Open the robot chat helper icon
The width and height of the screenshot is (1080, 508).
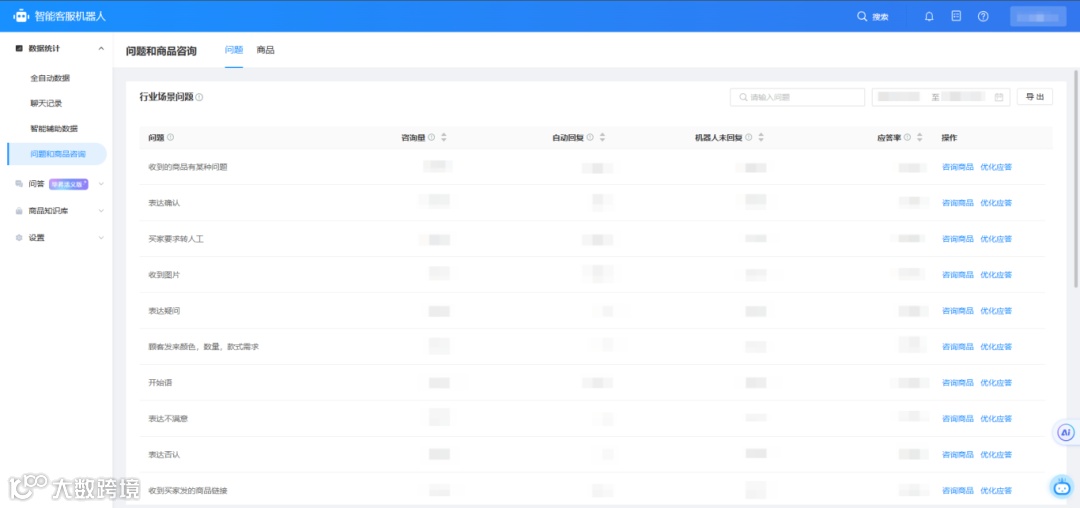tap(1061, 486)
